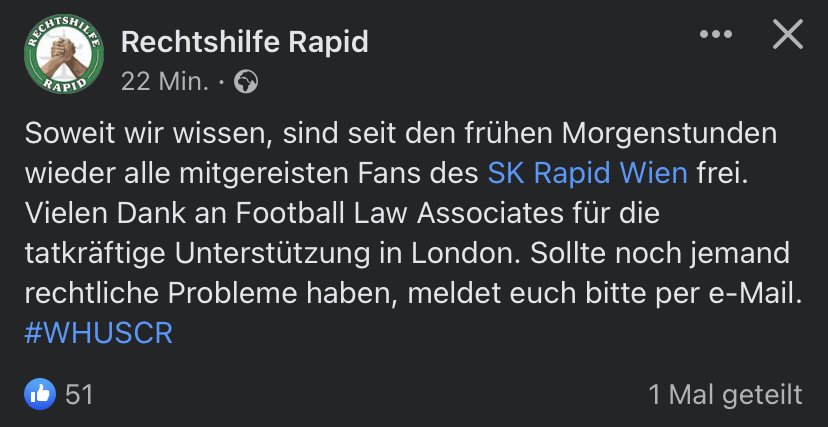Open the '1 Mal geteilt' shares list
This screenshot has width=828, height=427.
coord(725,395)
